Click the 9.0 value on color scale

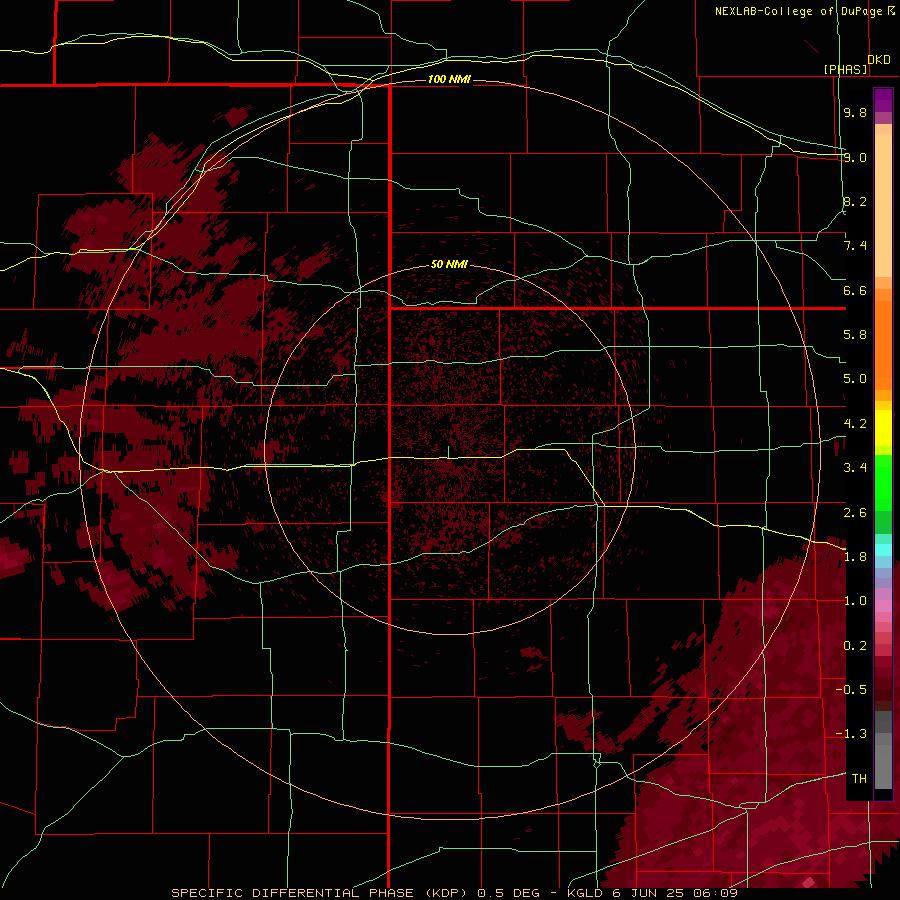click(x=855, y=157)
